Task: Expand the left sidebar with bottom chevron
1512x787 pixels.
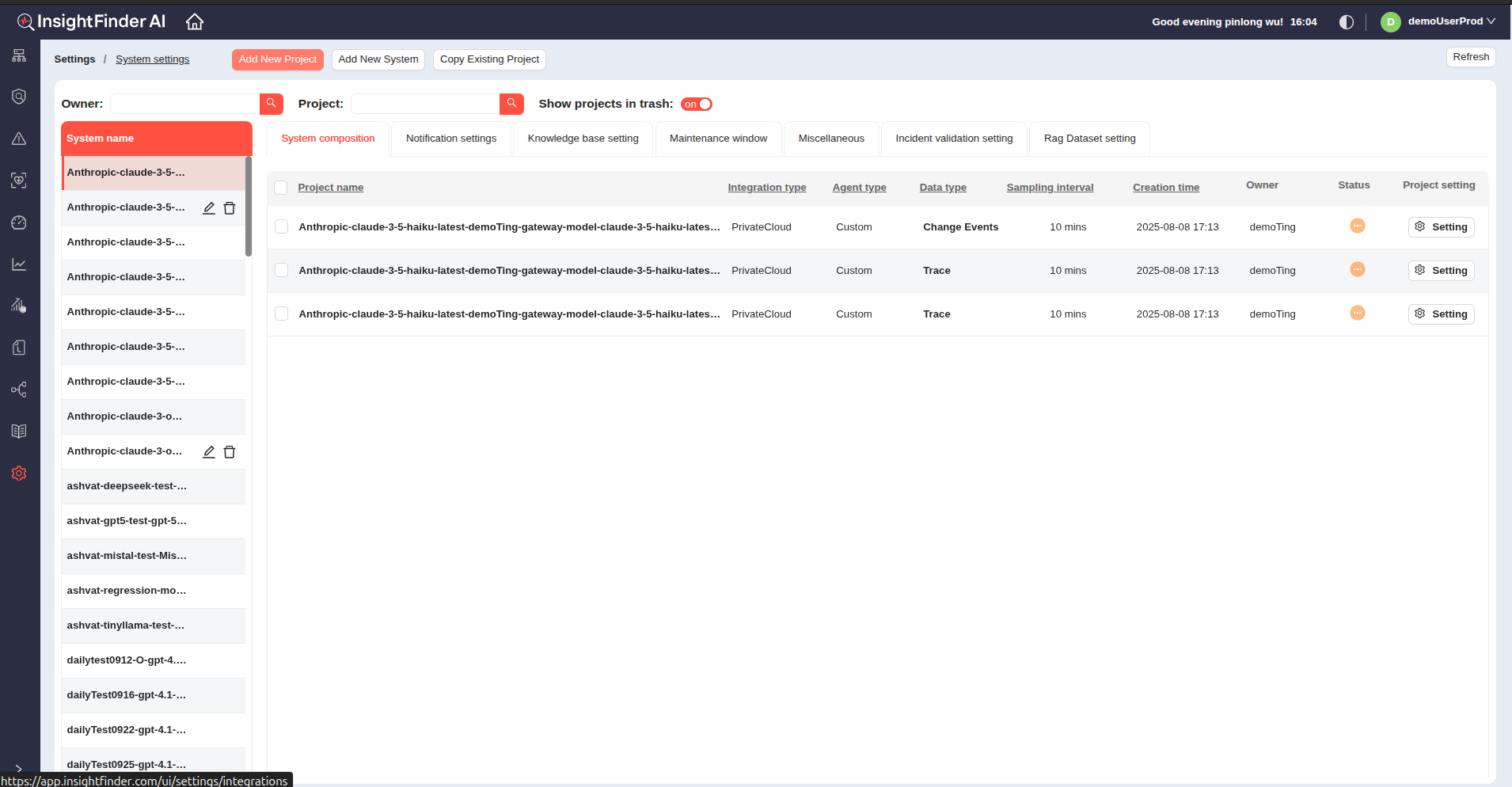Action: pyautogui.click(x=19, y=769)
